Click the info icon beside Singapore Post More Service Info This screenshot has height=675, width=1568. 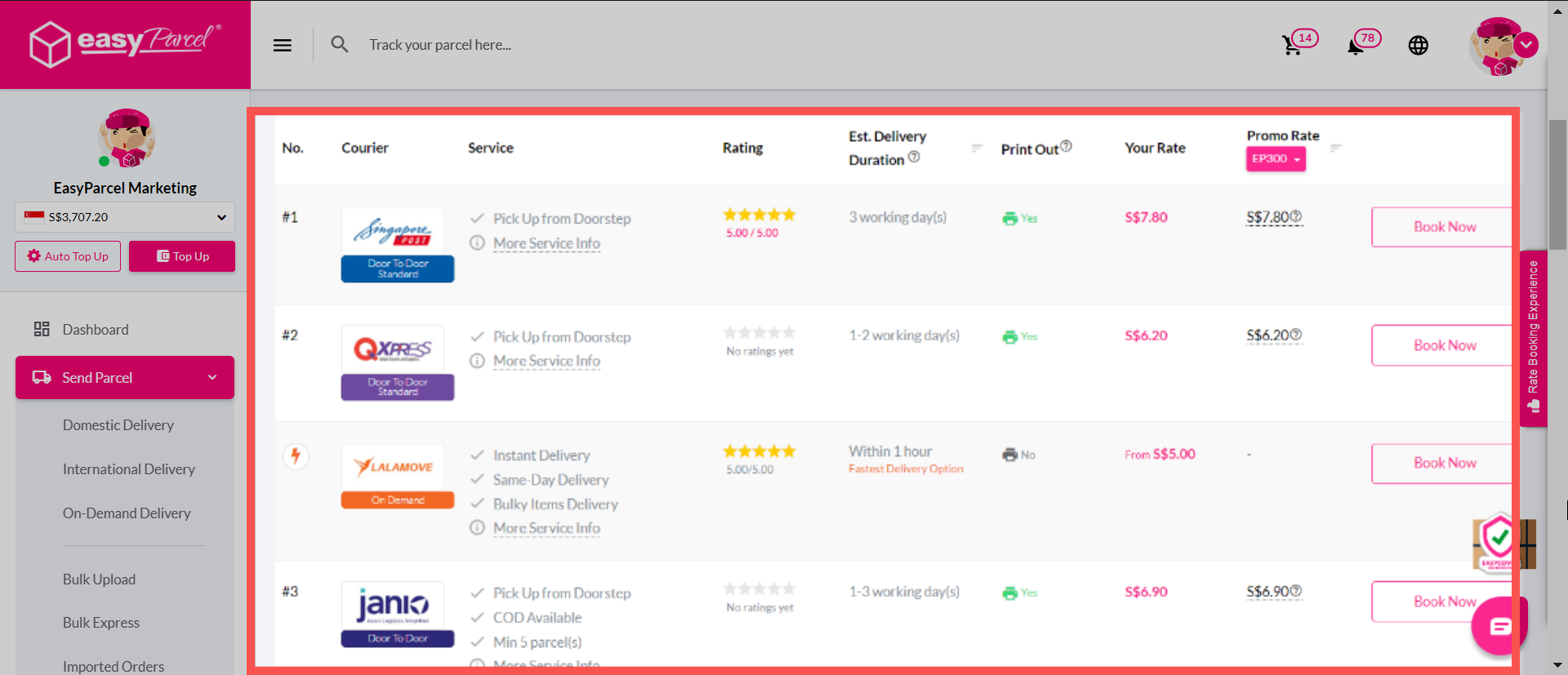478,242
